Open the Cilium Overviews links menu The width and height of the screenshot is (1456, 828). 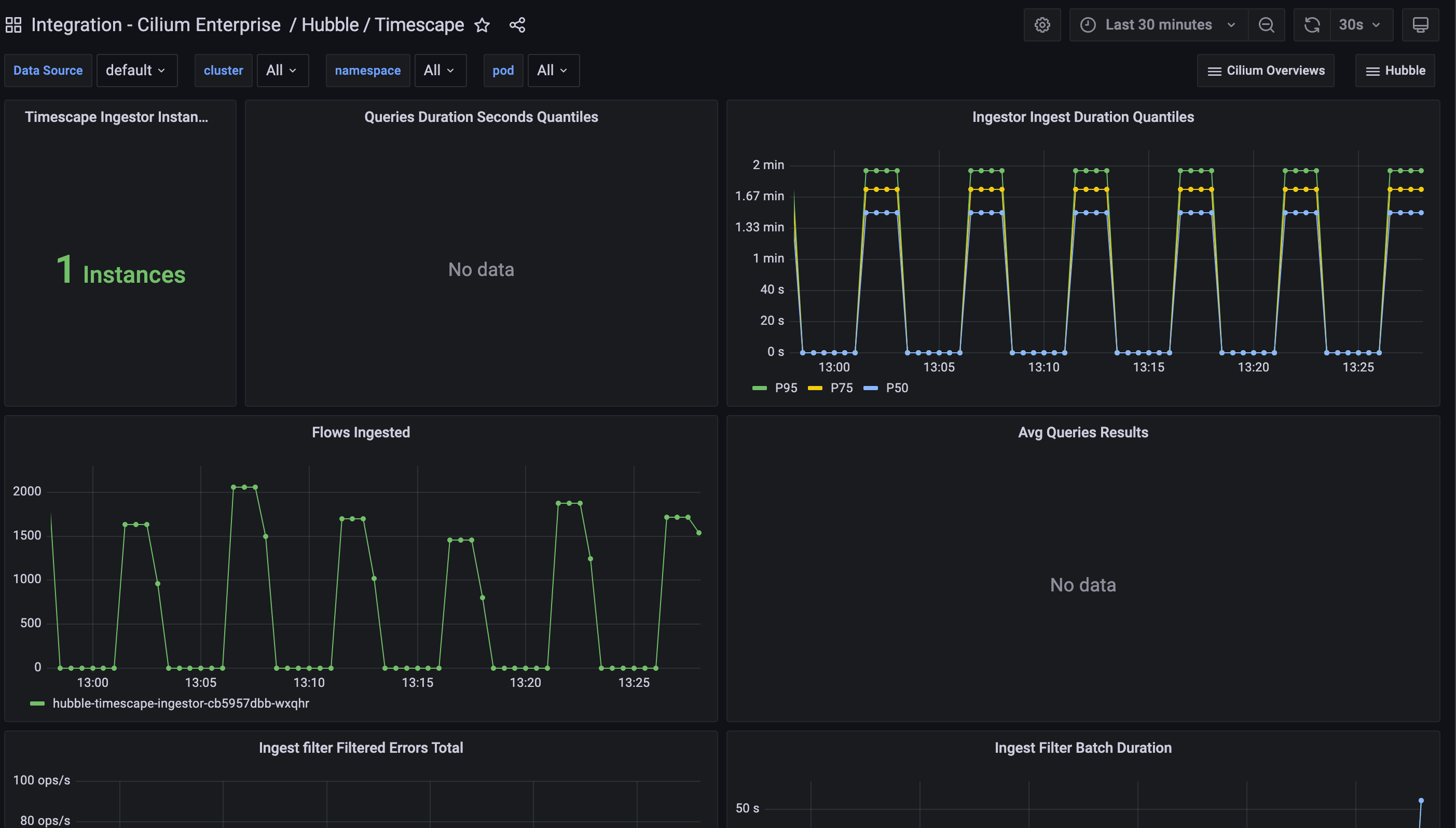[x=1266, y=71]
